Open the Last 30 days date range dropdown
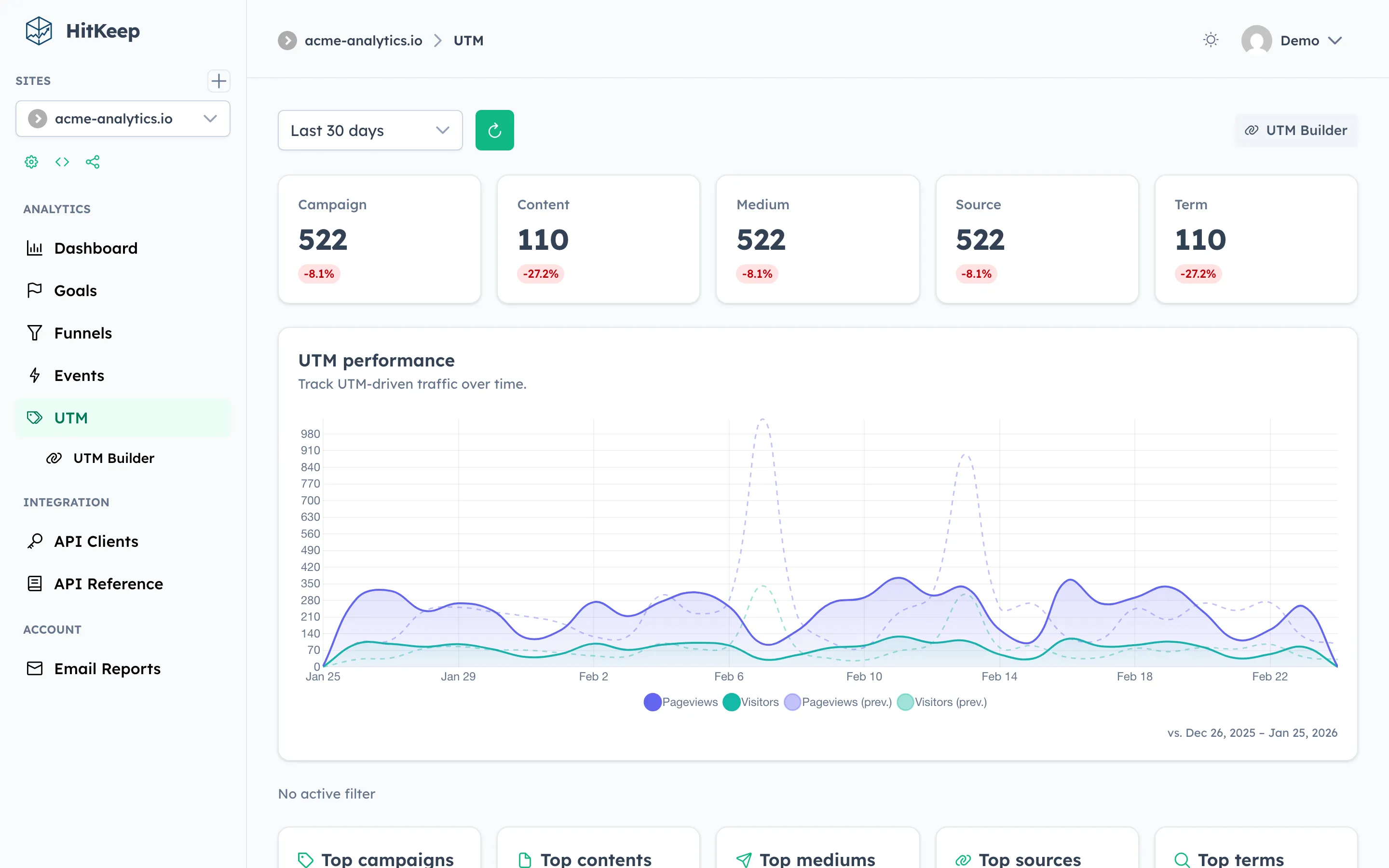 [x=369, y=130]
